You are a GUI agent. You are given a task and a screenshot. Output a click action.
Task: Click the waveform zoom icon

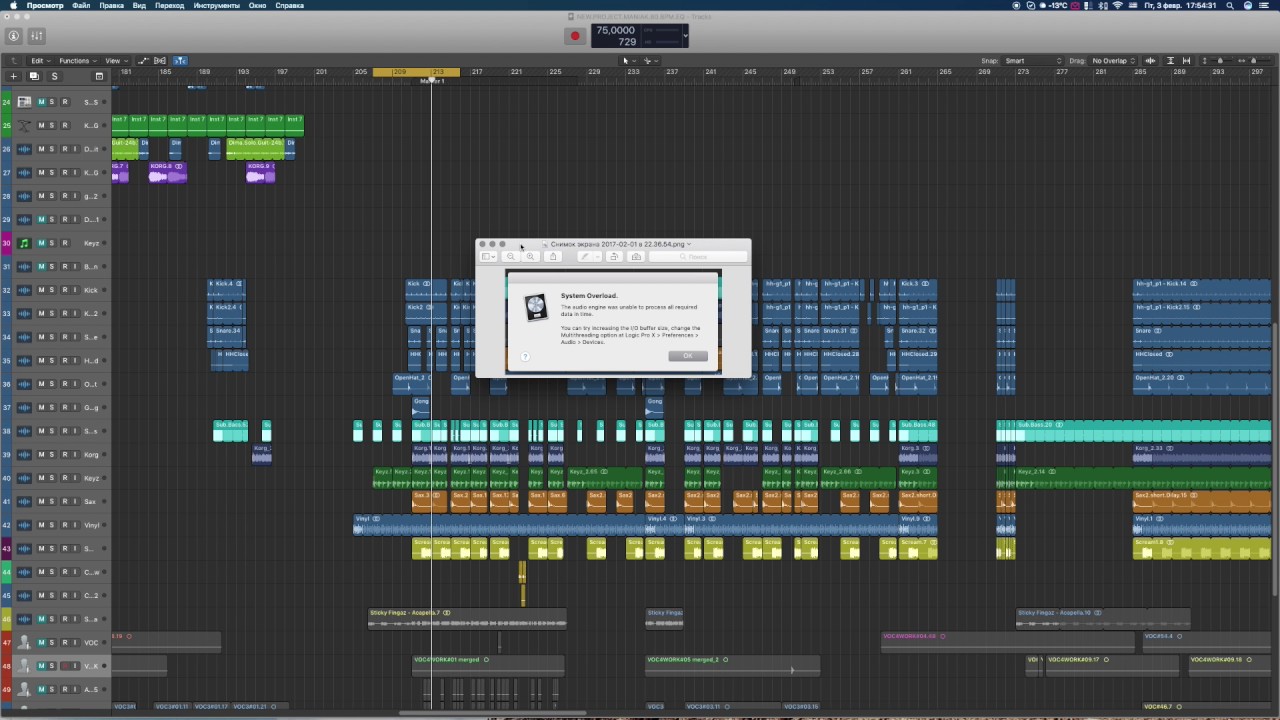click(x=1150, y=61)
